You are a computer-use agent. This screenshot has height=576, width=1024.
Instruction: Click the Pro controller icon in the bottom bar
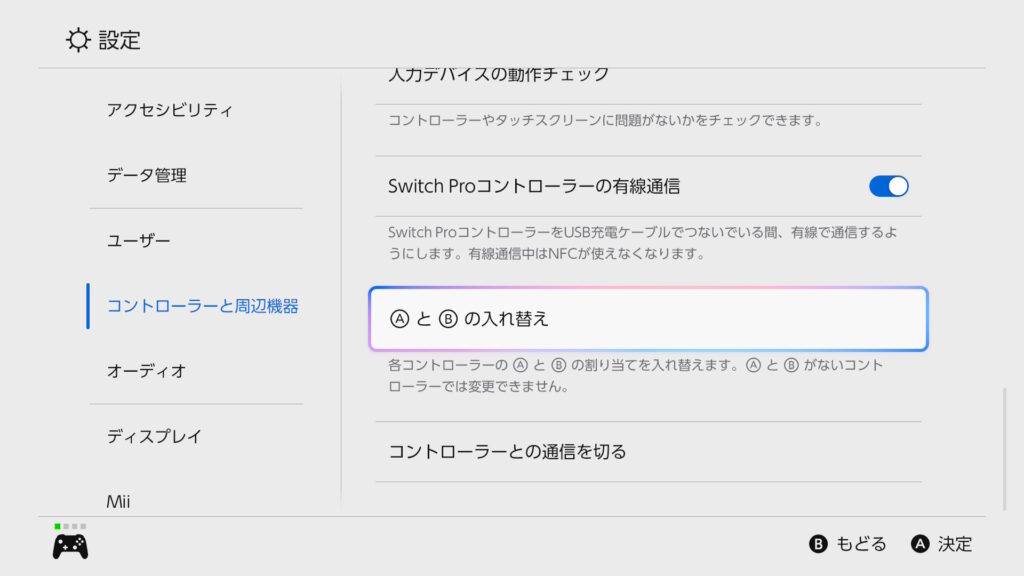coord(70,546)
